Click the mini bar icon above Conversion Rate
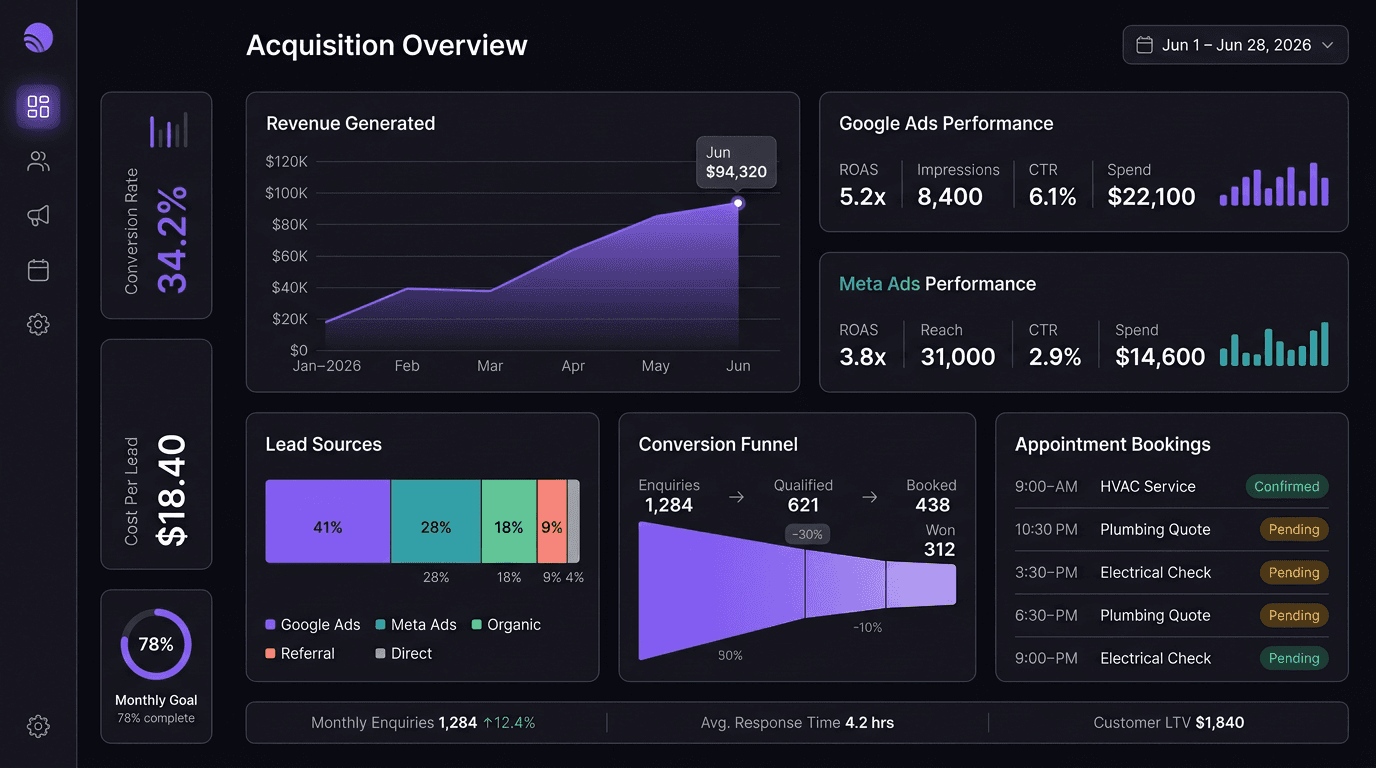Image resolution: width=1376 pixels, height=768 pixels. click(x=168, y=130)
